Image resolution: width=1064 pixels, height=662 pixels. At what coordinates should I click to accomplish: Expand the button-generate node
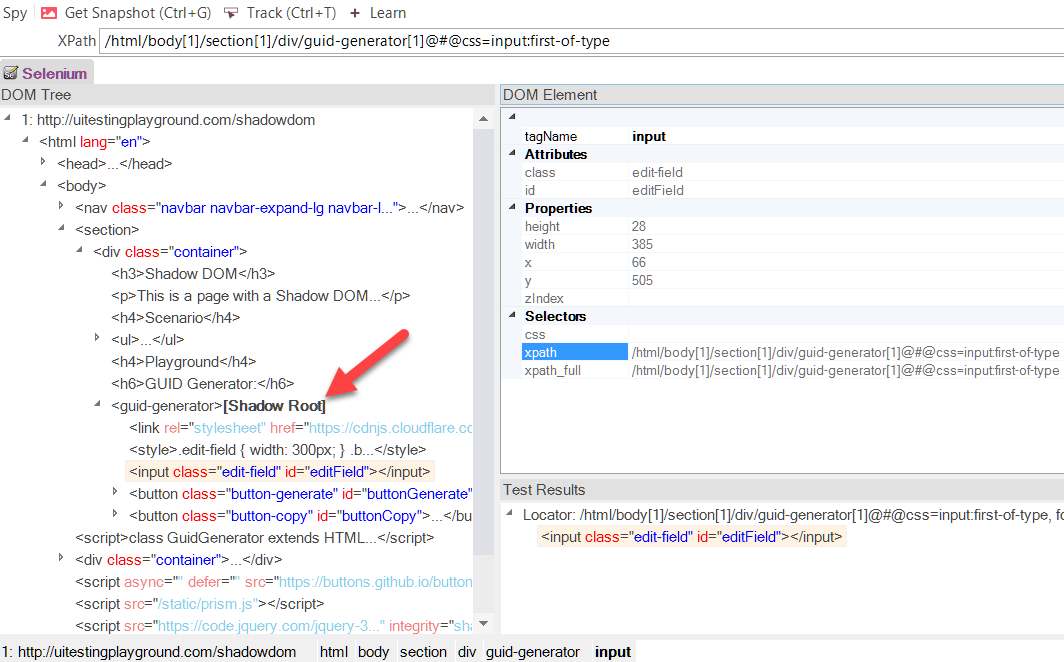tap(116, 493)
